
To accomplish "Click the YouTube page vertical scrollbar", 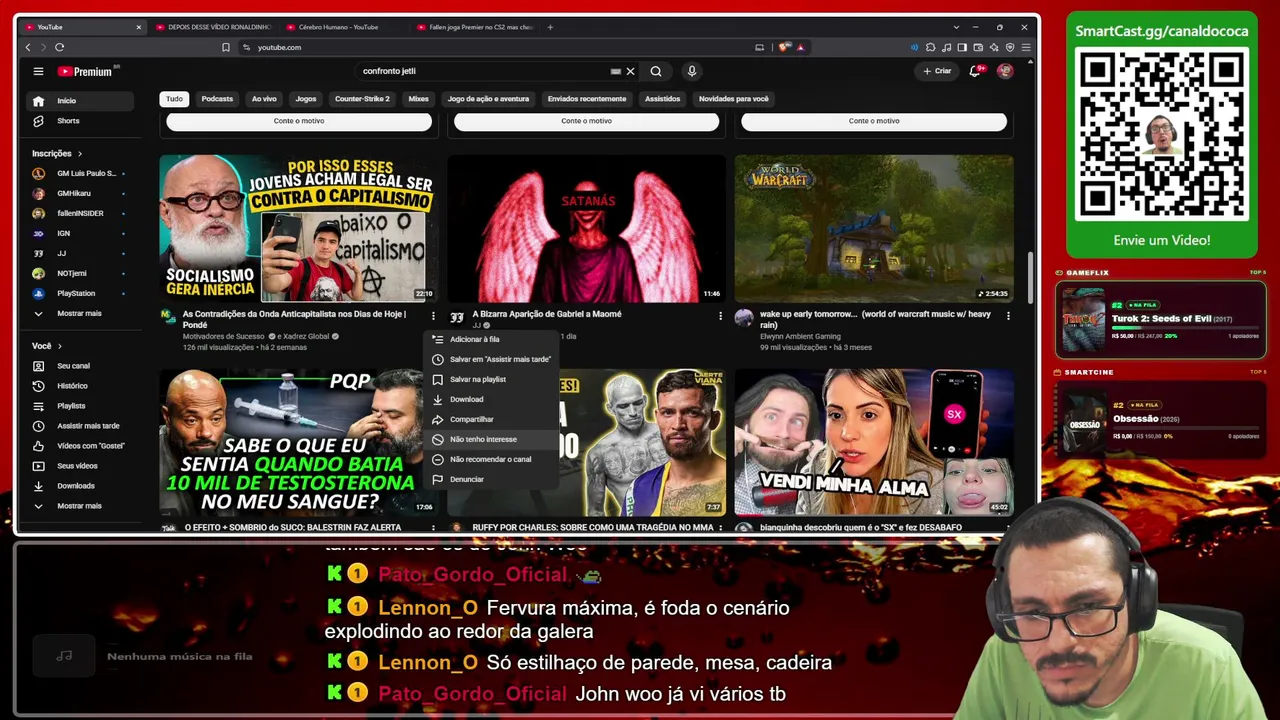I will point(1031,280).
